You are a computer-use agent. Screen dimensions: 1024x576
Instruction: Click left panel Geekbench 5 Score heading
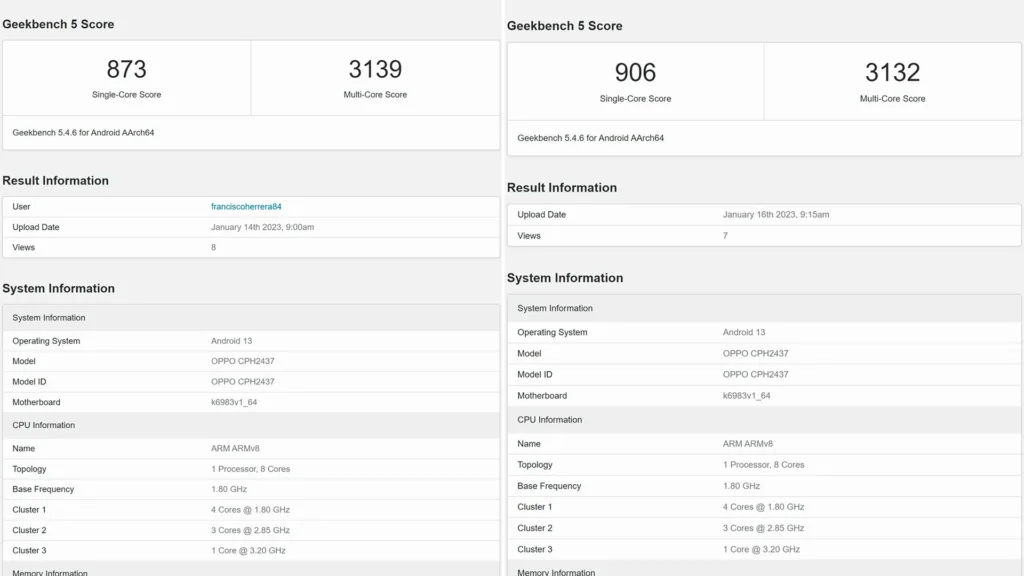58,24
